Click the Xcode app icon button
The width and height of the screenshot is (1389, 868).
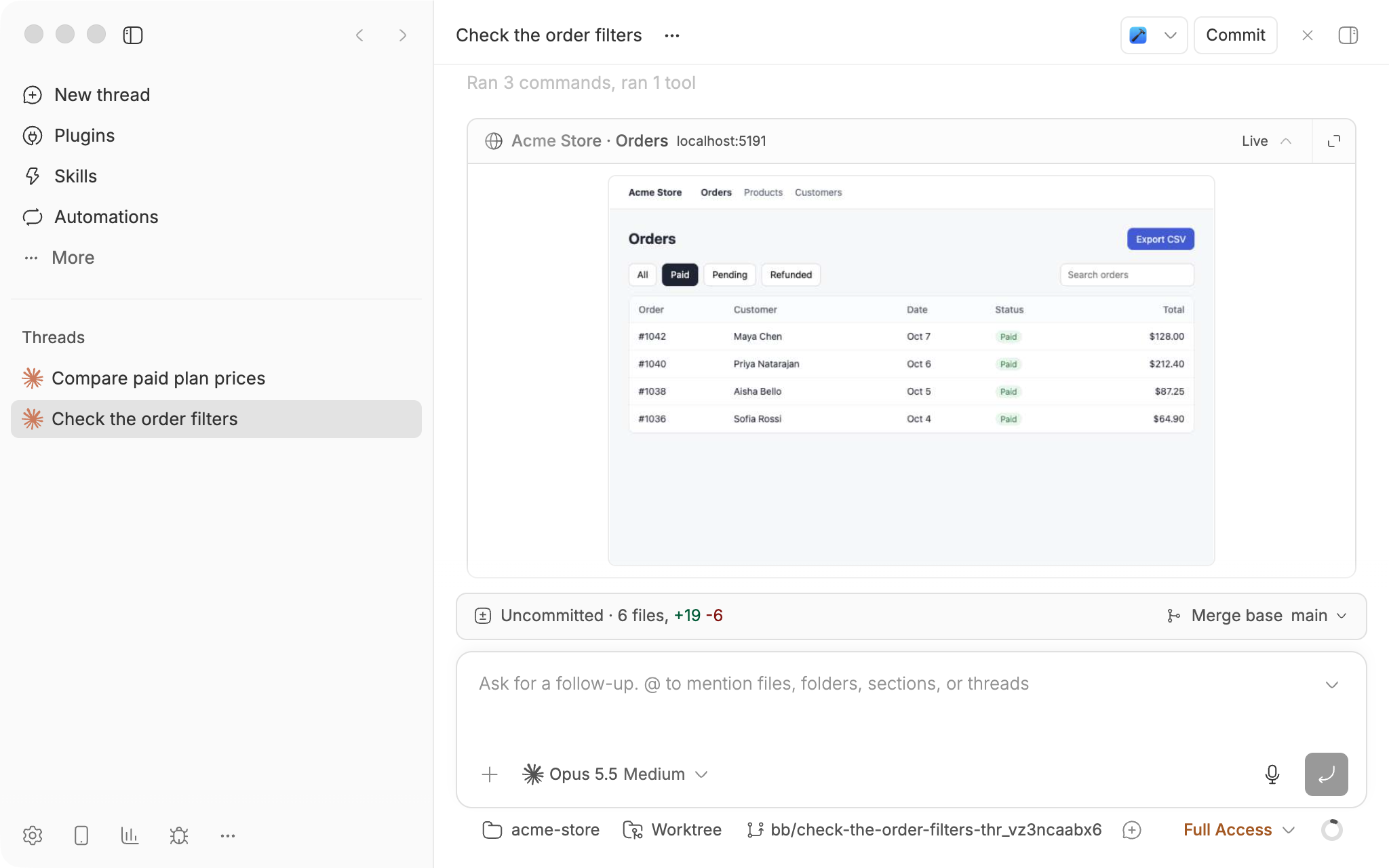coord(1138,35)
